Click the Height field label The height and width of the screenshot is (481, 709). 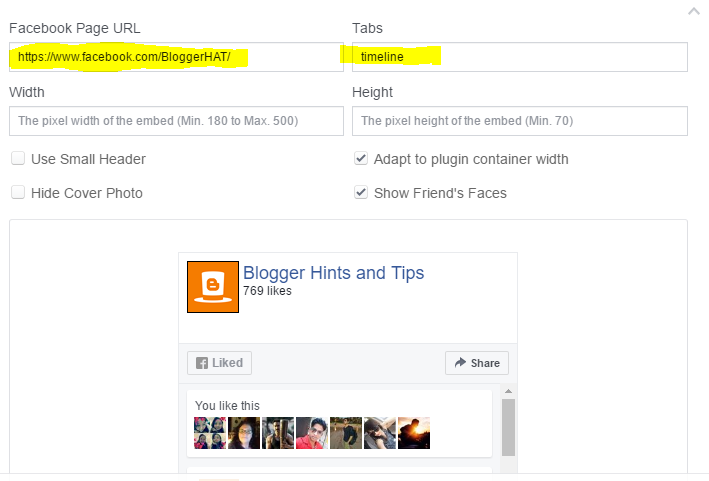pos(372,92)
